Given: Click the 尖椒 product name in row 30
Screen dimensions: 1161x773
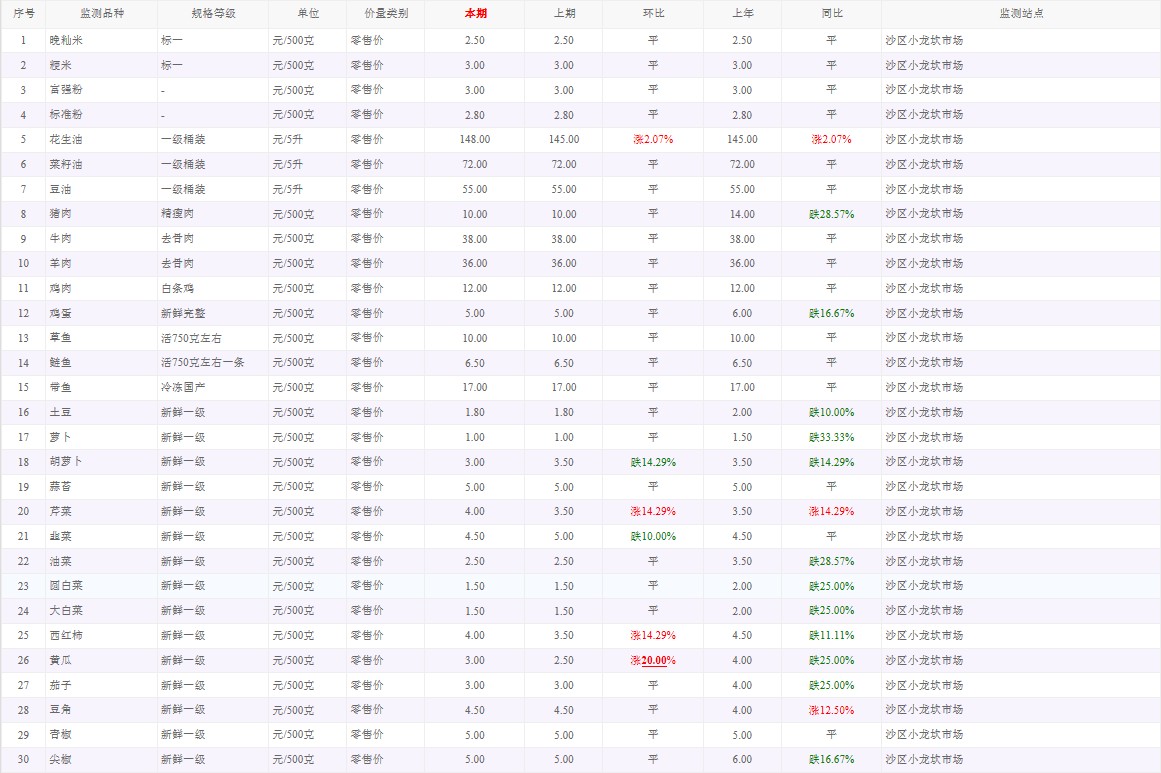Looking at the screenshot, I should [60, 759].
